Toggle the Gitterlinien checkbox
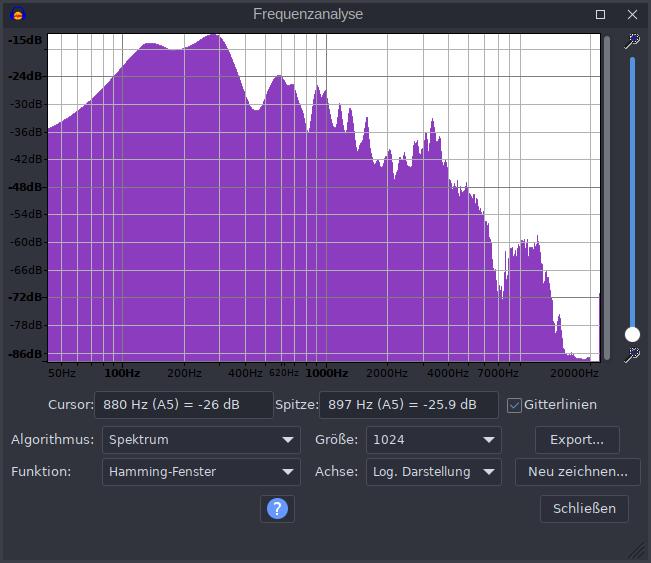This screenshot has height=563, width=651. pos(514,405)
